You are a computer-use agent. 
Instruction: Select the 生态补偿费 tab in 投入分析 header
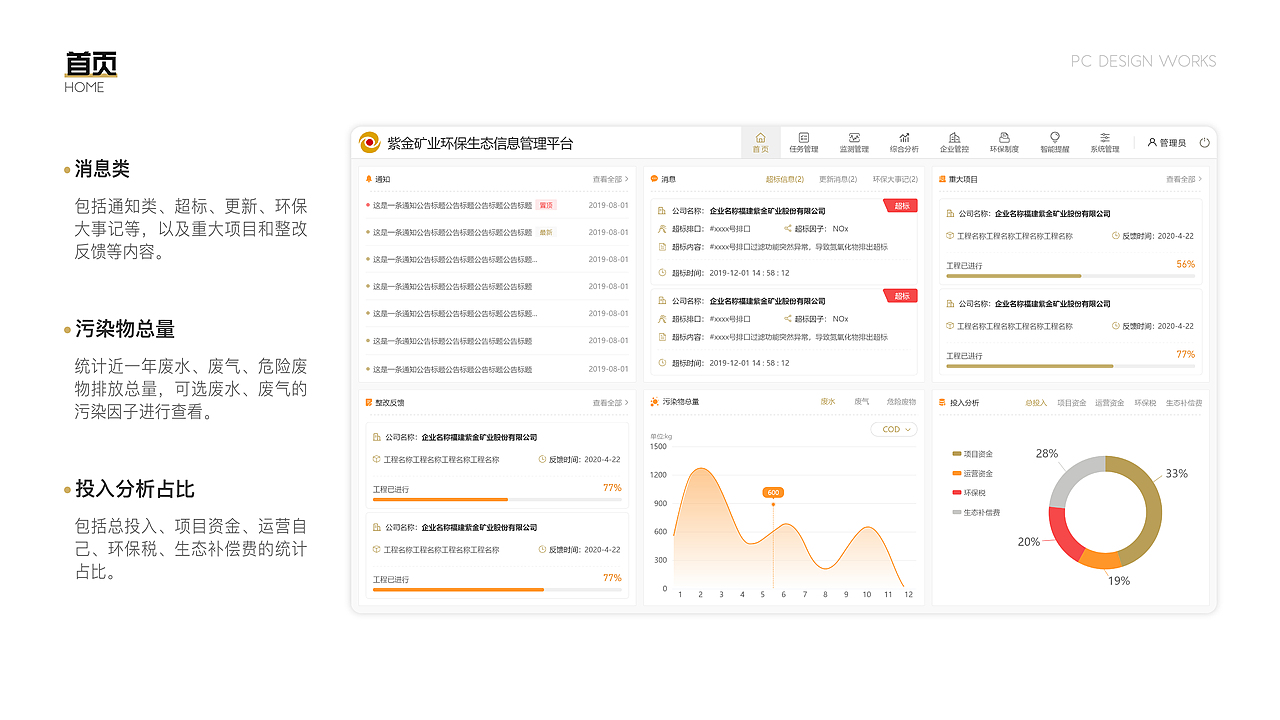pos(1184,403)
